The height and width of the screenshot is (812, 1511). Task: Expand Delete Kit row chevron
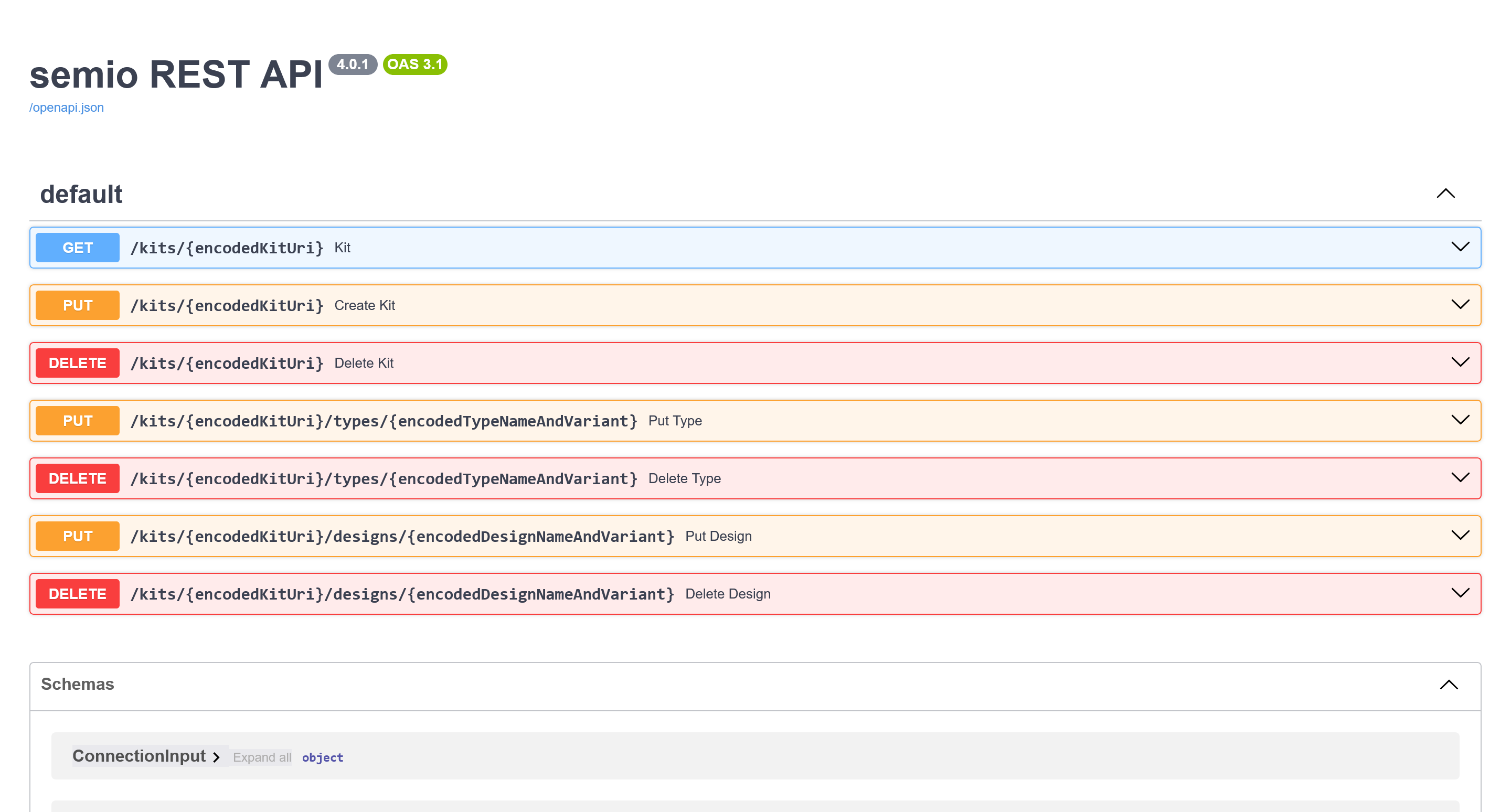pos(1460,362)
